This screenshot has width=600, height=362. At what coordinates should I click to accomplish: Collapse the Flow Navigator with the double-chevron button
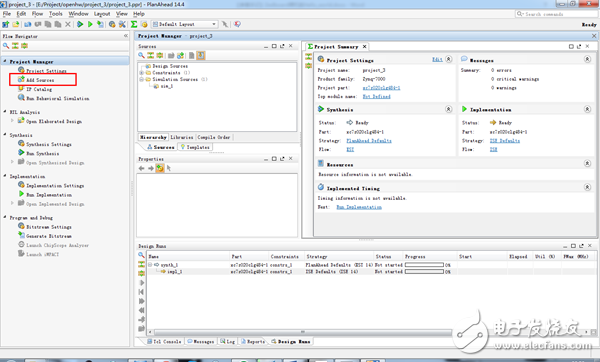pyautogui.click(x=126, y=36)
